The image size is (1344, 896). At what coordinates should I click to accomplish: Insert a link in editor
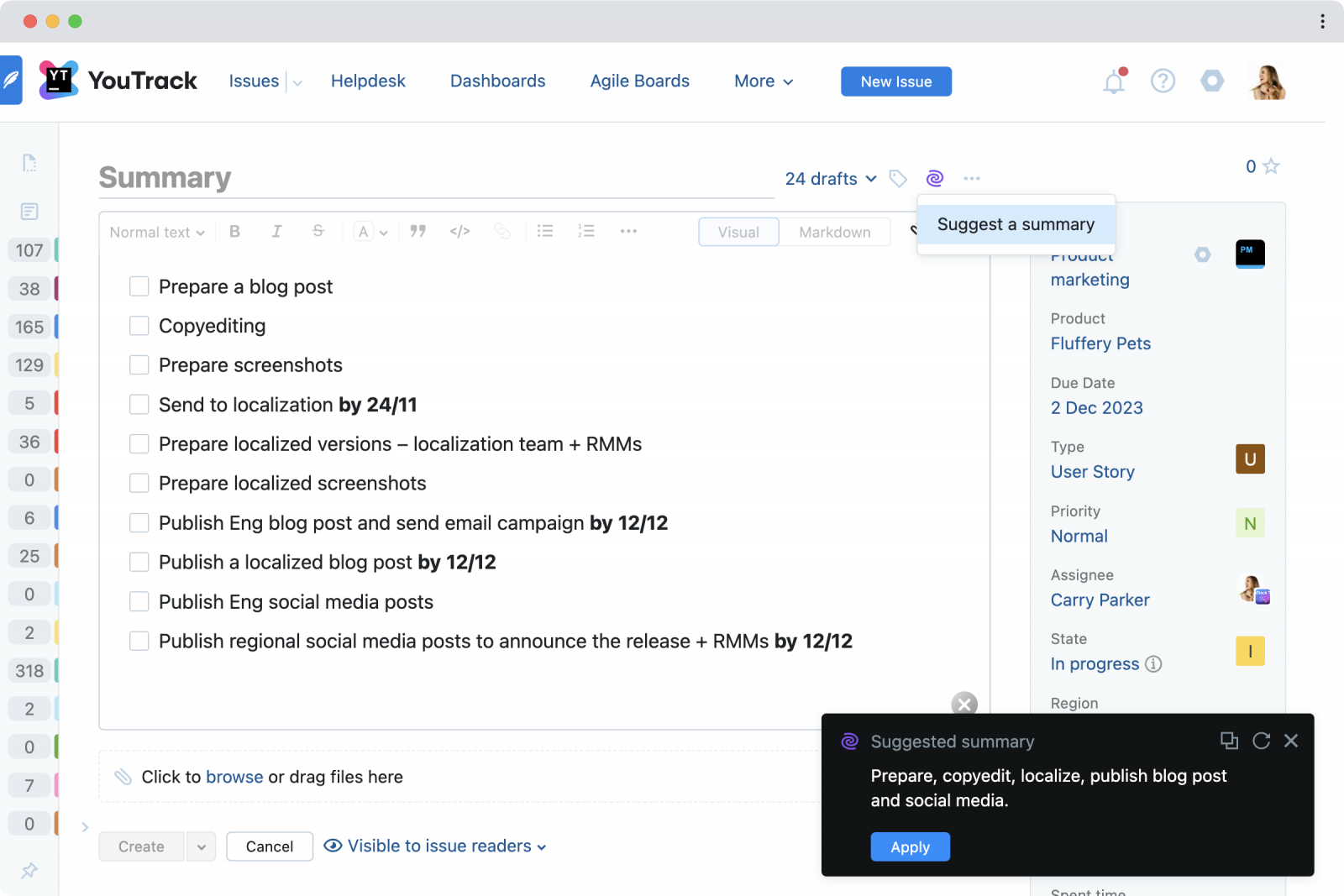(x=502, y=231)
